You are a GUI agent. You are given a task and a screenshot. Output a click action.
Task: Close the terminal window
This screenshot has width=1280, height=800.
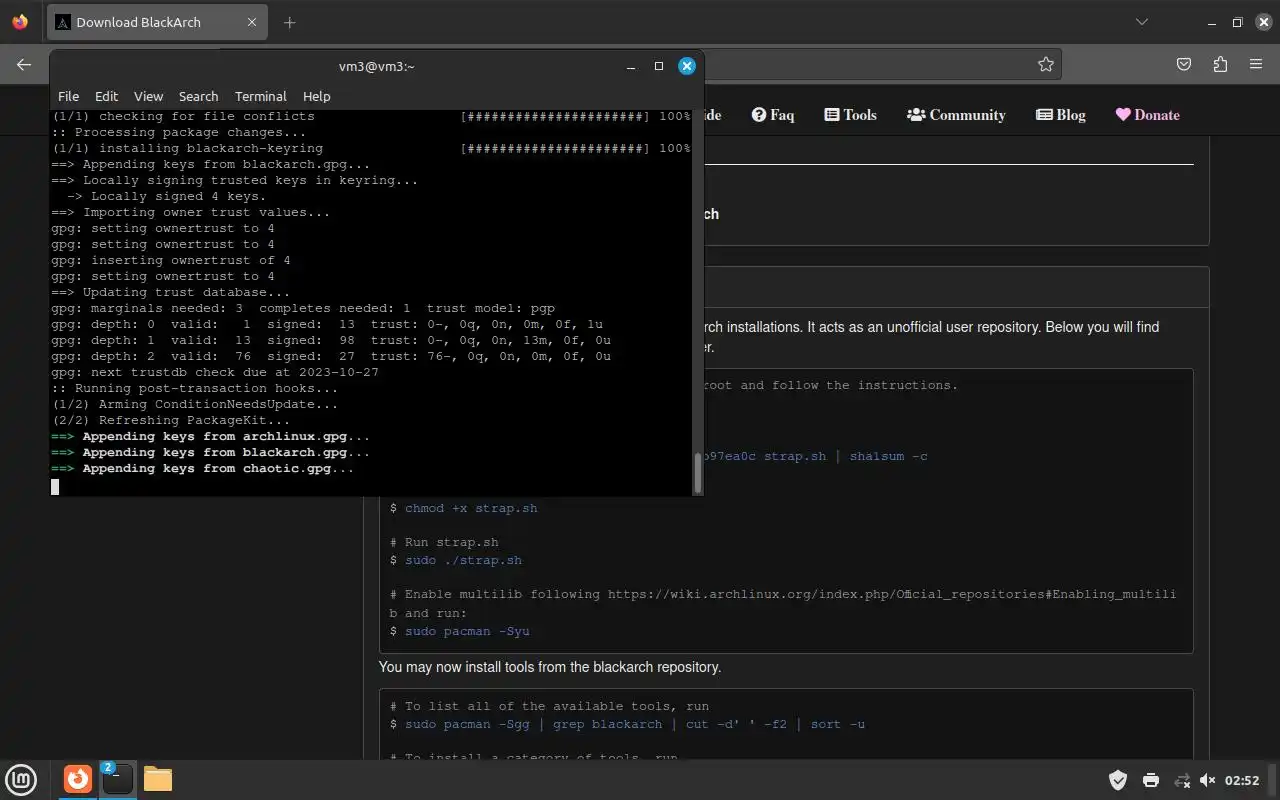(687, 66)
